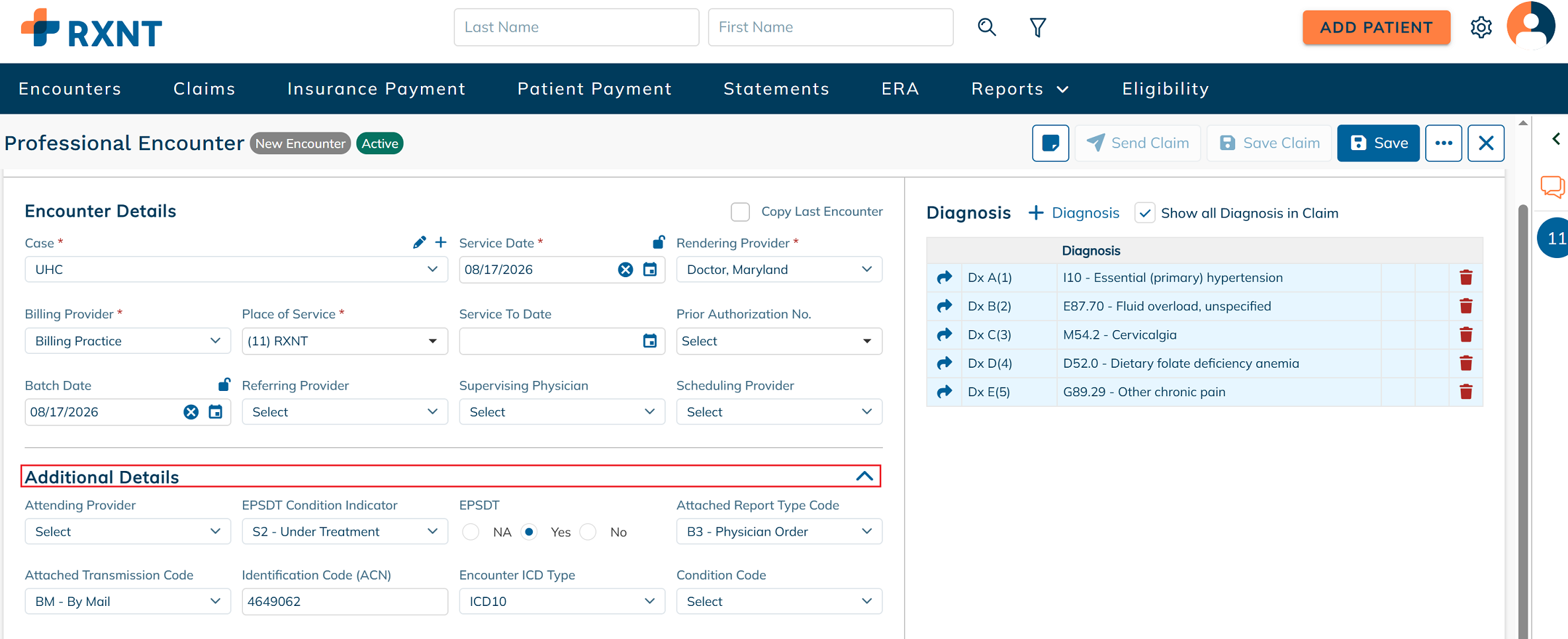Click the sticky note icon beside Send Claim
Viewport: 1568px width, 639px height.
click(1050, 143)
